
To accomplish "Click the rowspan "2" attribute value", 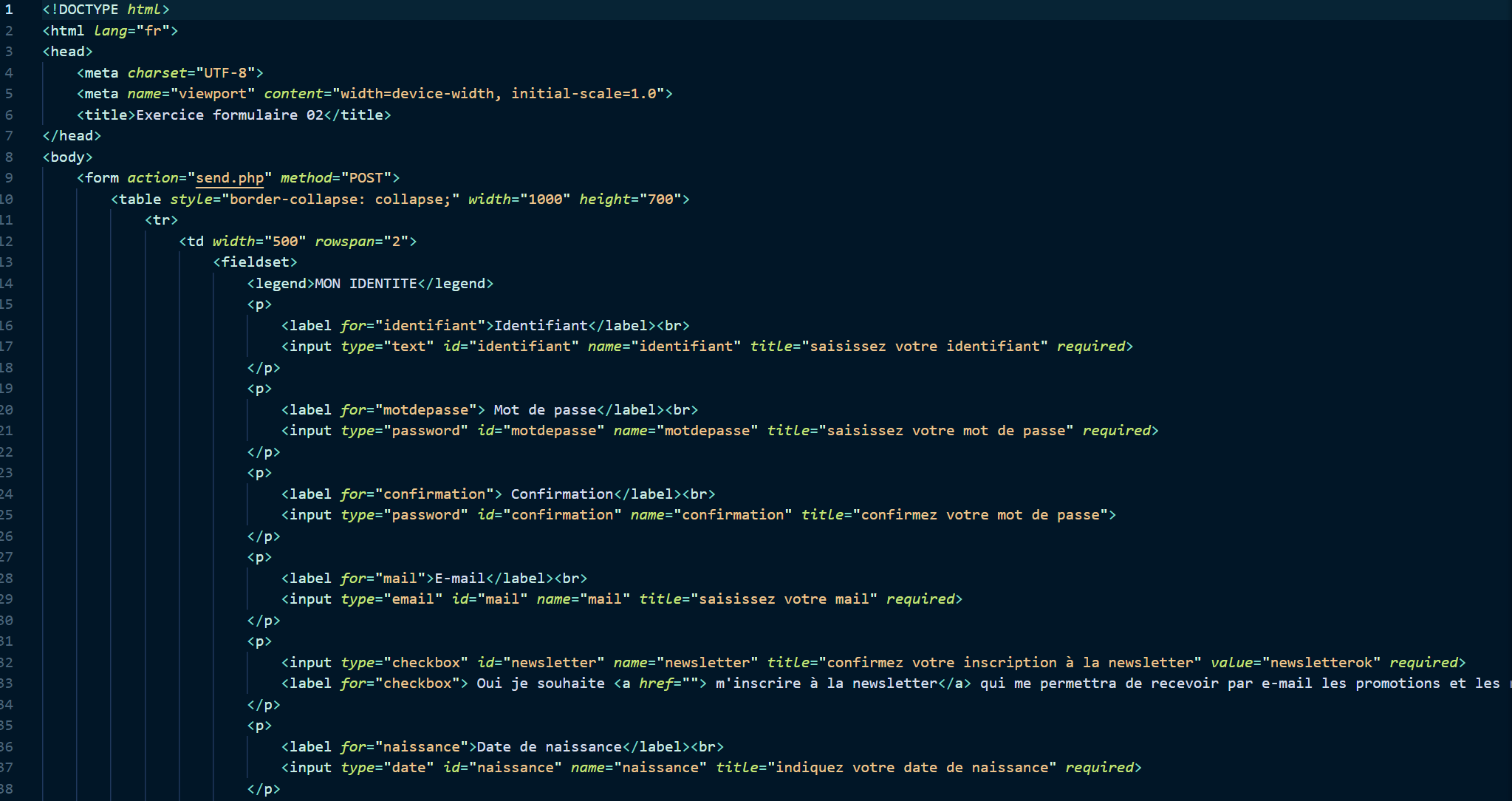I will tap(396, 242).
